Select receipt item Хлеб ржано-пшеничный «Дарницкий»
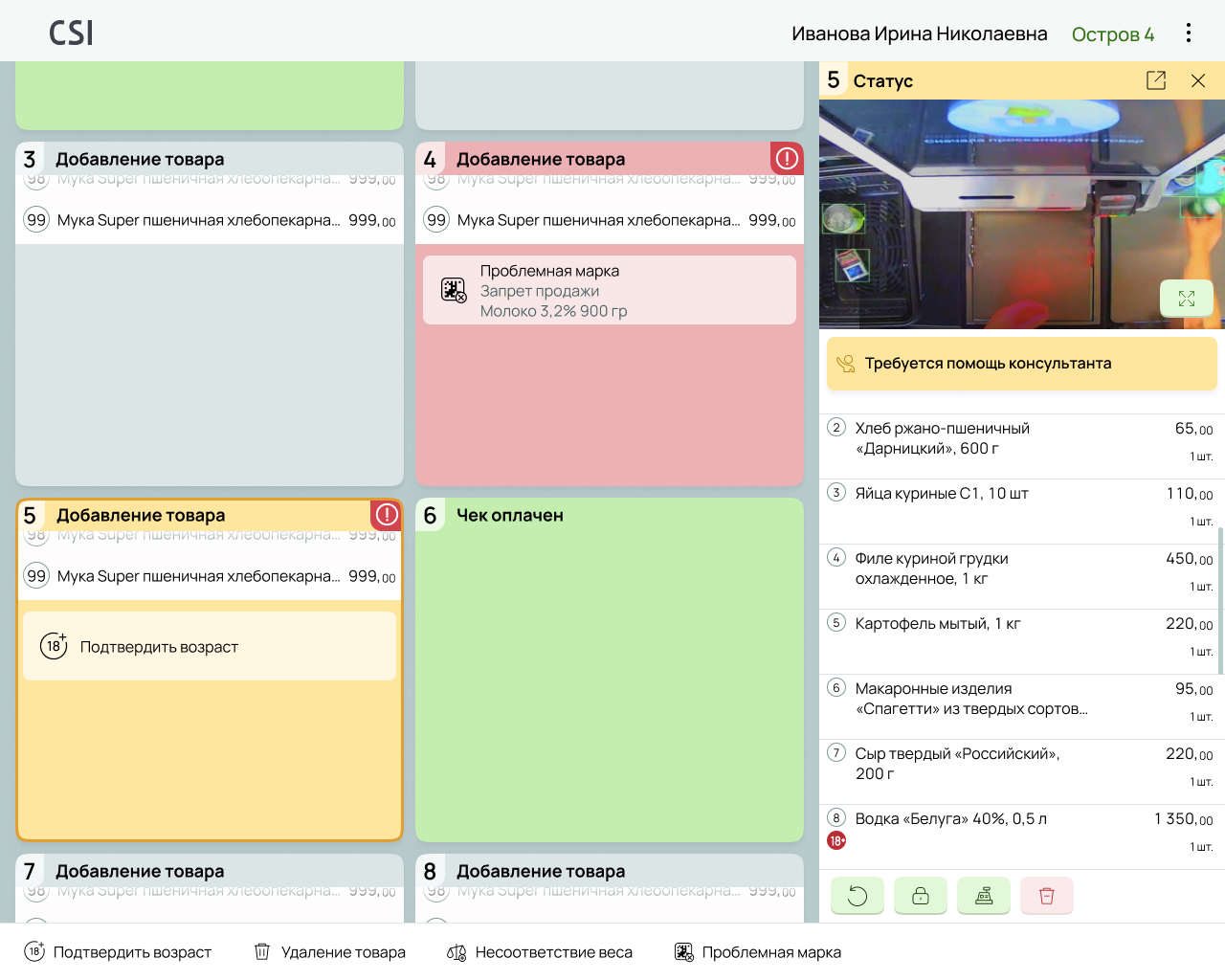This screenshot has height=980, width=1225. (1020, 446)
